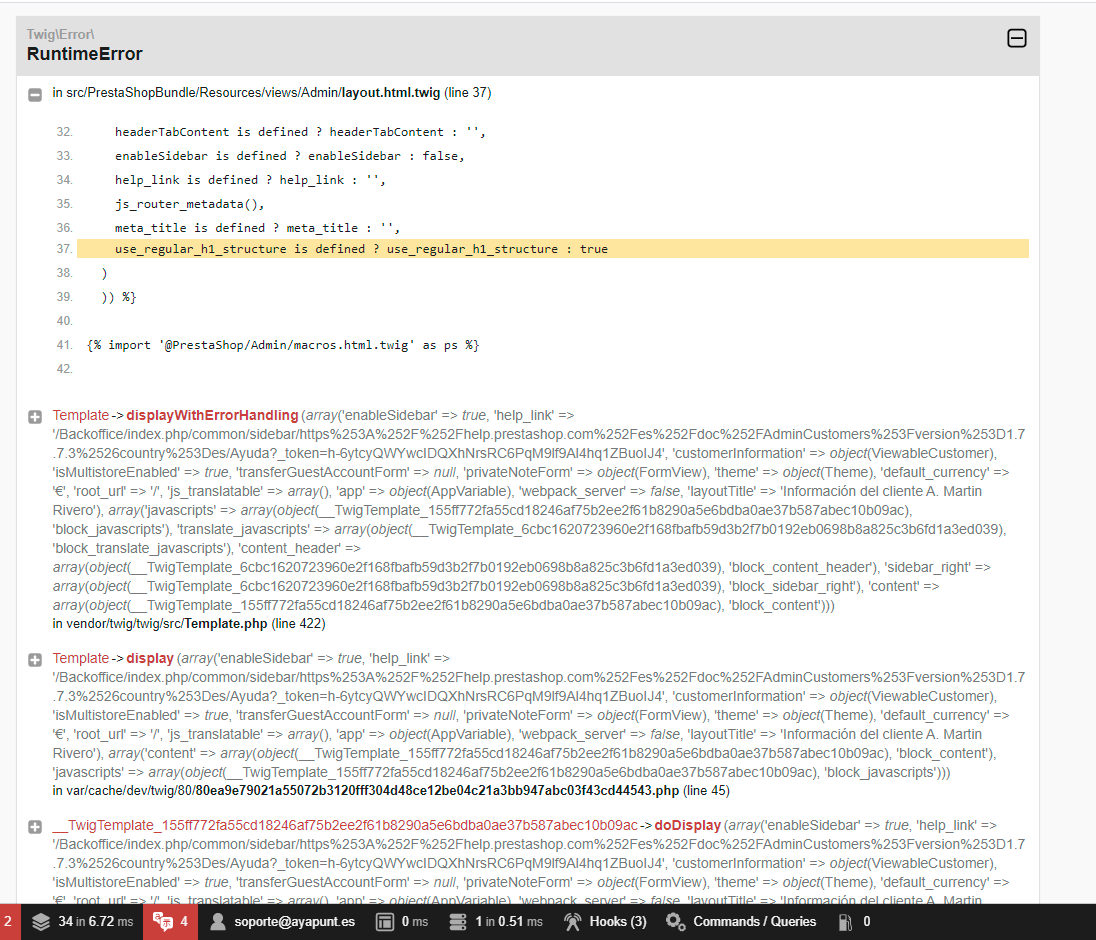Click code line 35 js_router_metadata()
Screen dimensions: 1096x940
click(x=189, y=204)
